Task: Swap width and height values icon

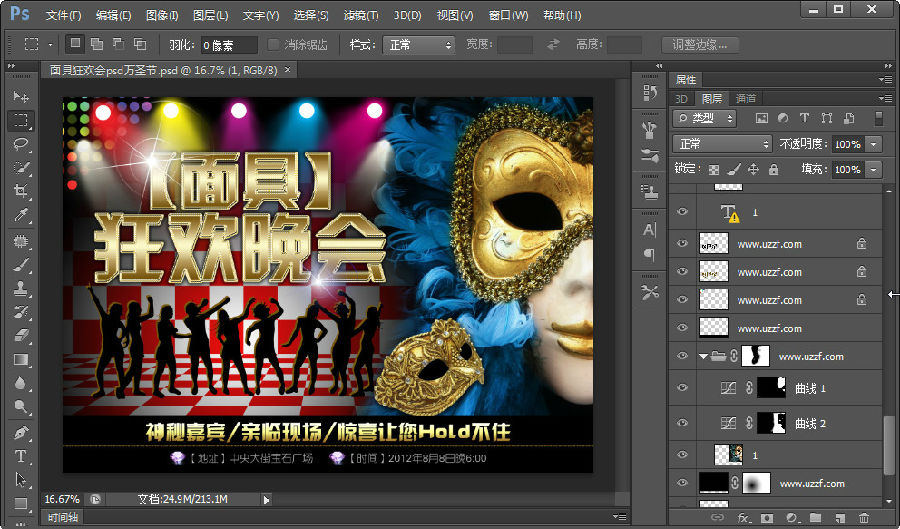Action: tap(553, 44)
